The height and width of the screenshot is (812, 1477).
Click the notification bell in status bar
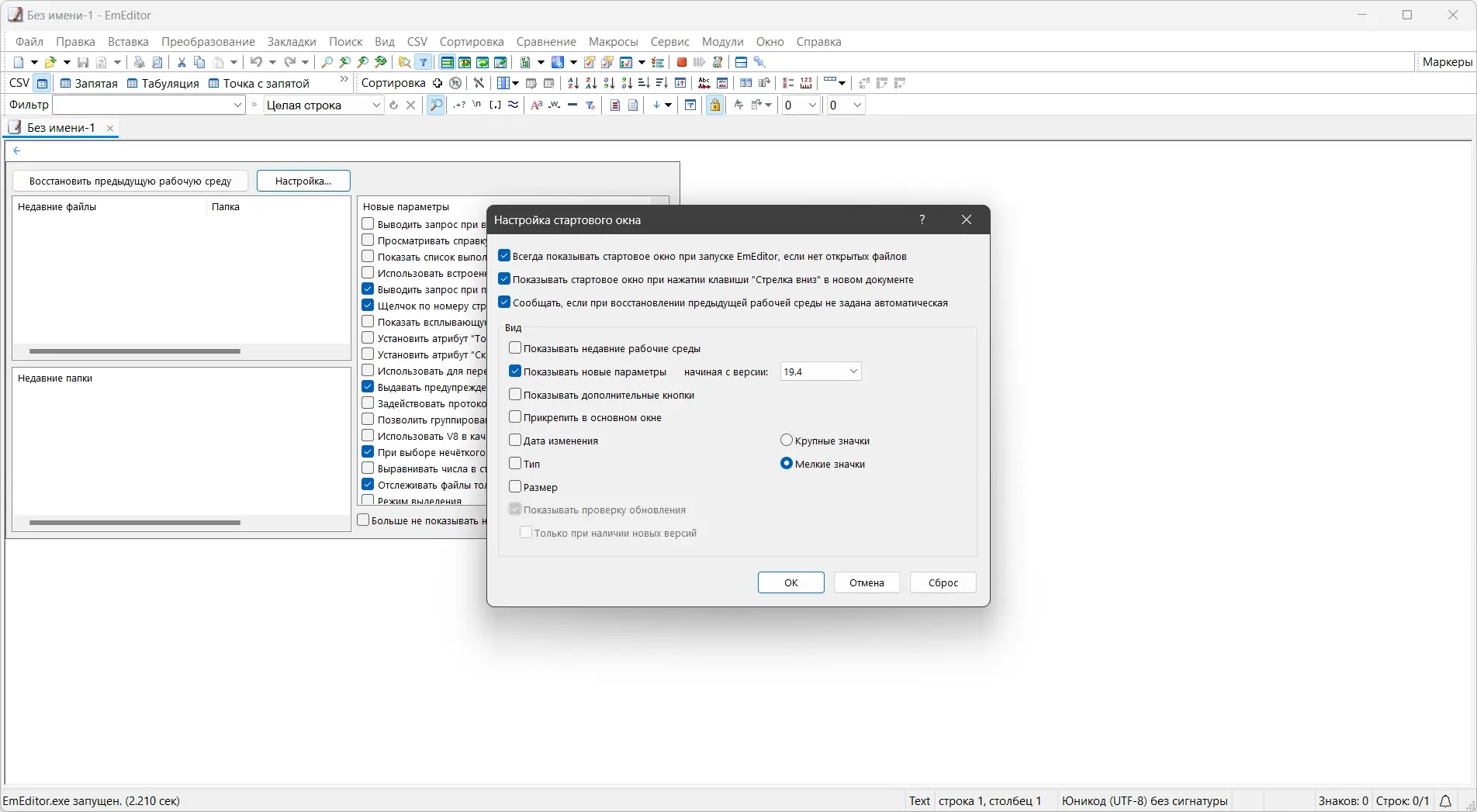(1445, 801)
